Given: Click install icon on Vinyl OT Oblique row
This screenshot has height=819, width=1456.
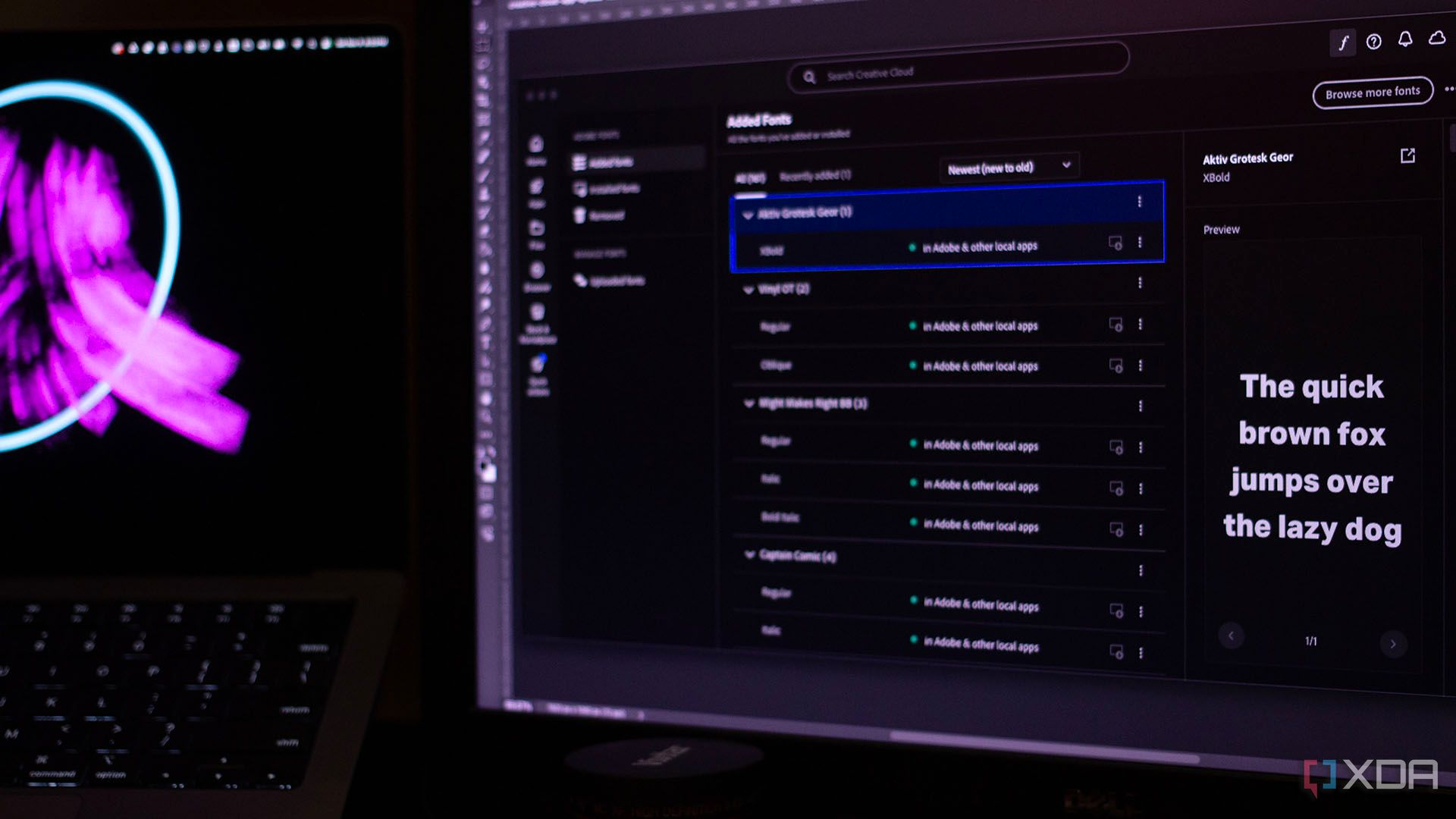Looking at the screenshot, I should [1116, 366].
